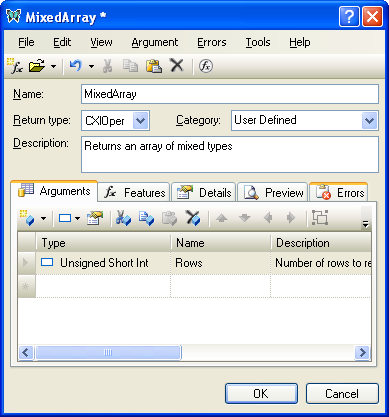Image resolution: width=389 pixels, height=417 pixels.
Task: Select the Rows name cell
Action: click(220, 263)
